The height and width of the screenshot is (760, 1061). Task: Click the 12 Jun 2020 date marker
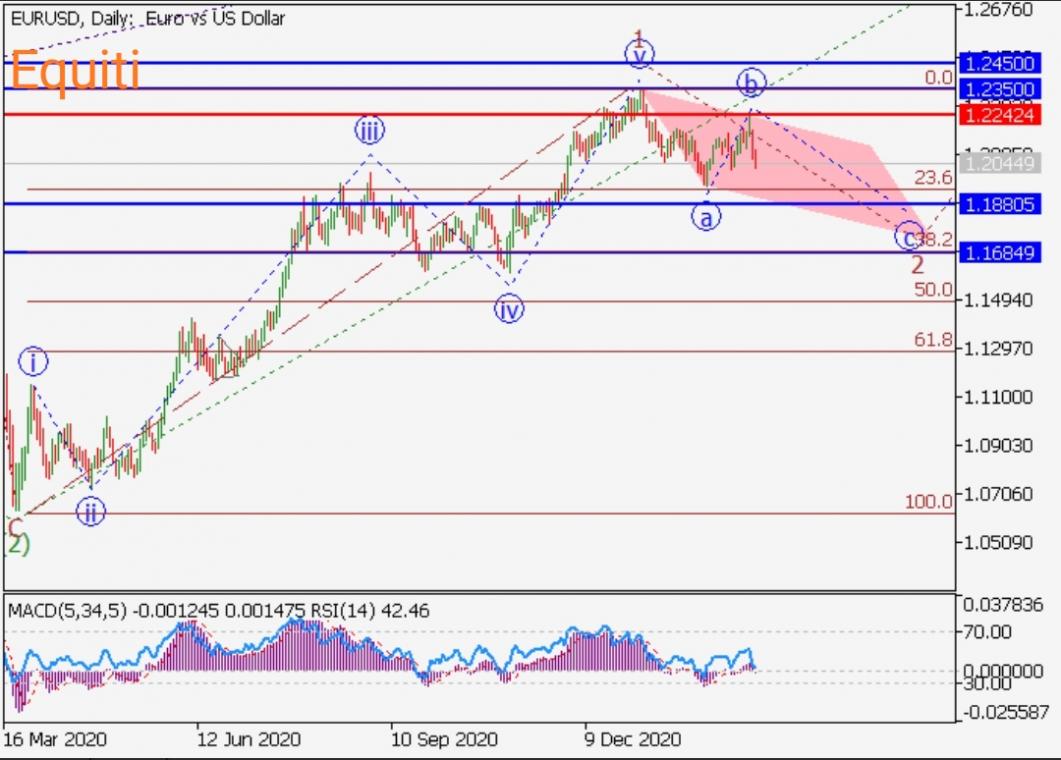[x=248, y=740]
